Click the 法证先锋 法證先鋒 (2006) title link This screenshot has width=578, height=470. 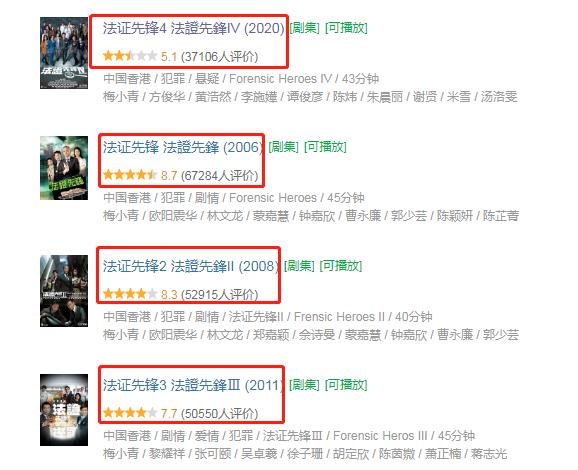(183, 147)
